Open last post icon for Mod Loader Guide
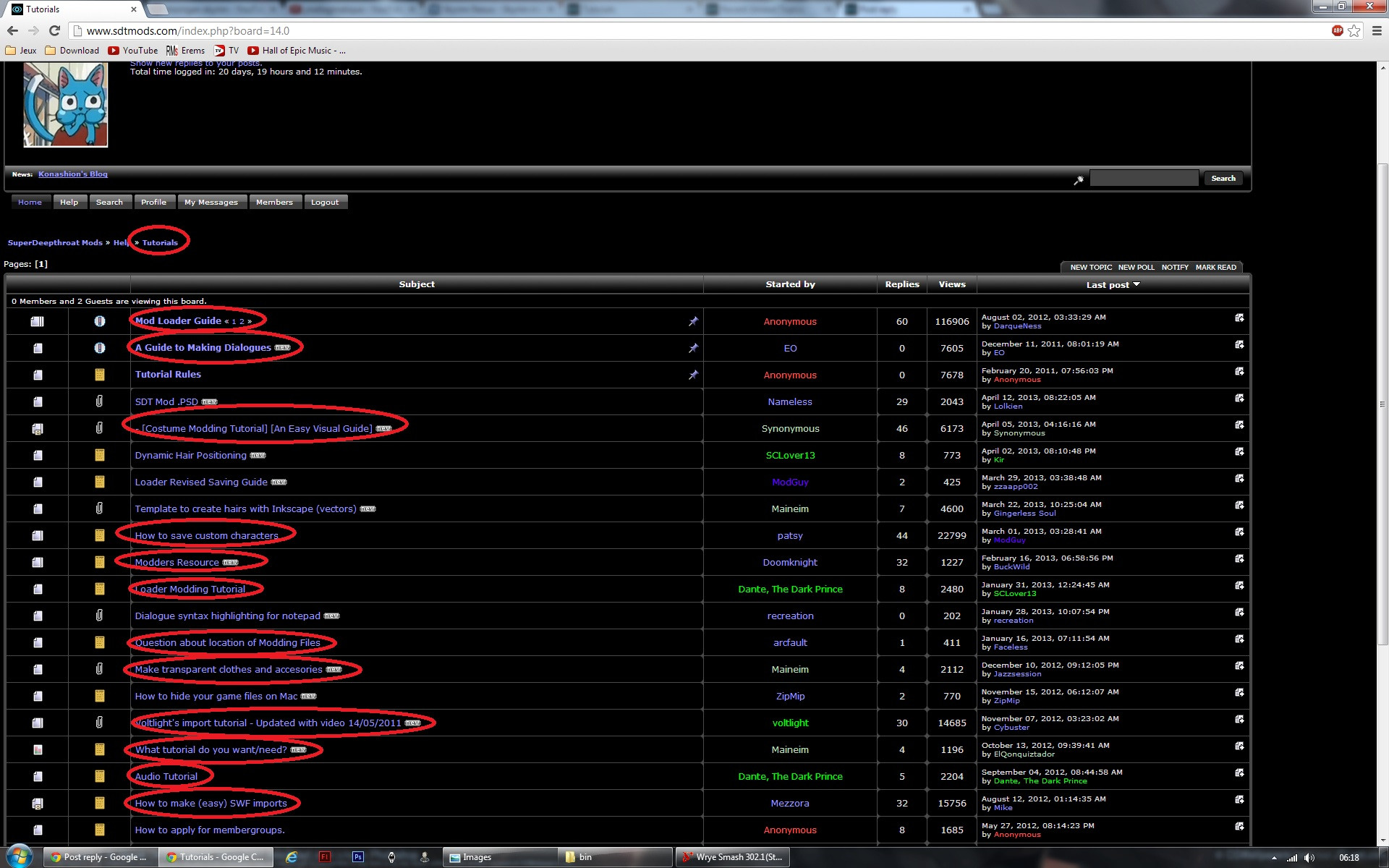Viewport: 1389px width, 868px height. (1239, 318)
